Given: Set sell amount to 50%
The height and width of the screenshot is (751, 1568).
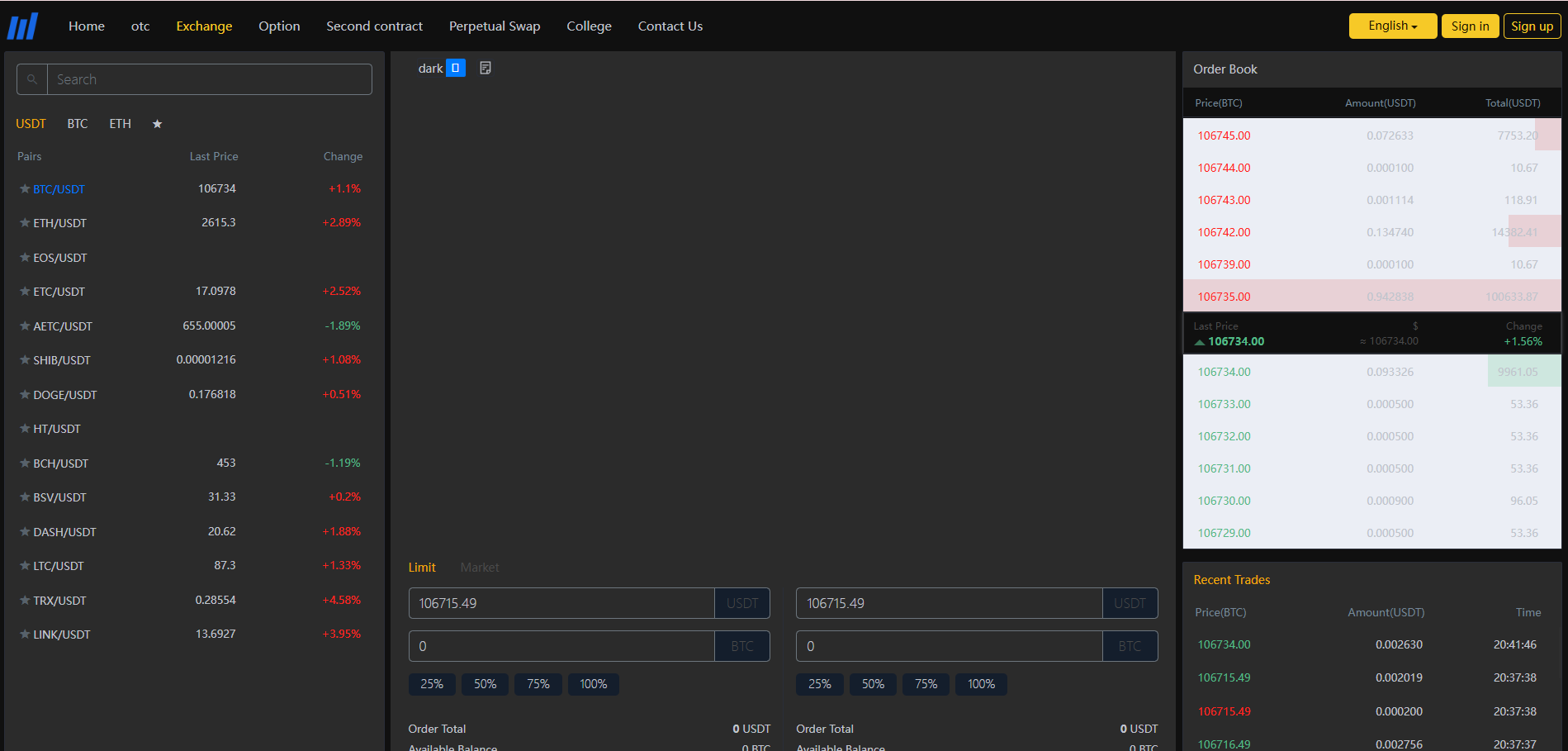Looking at the screenshot, I should [874, 684].
